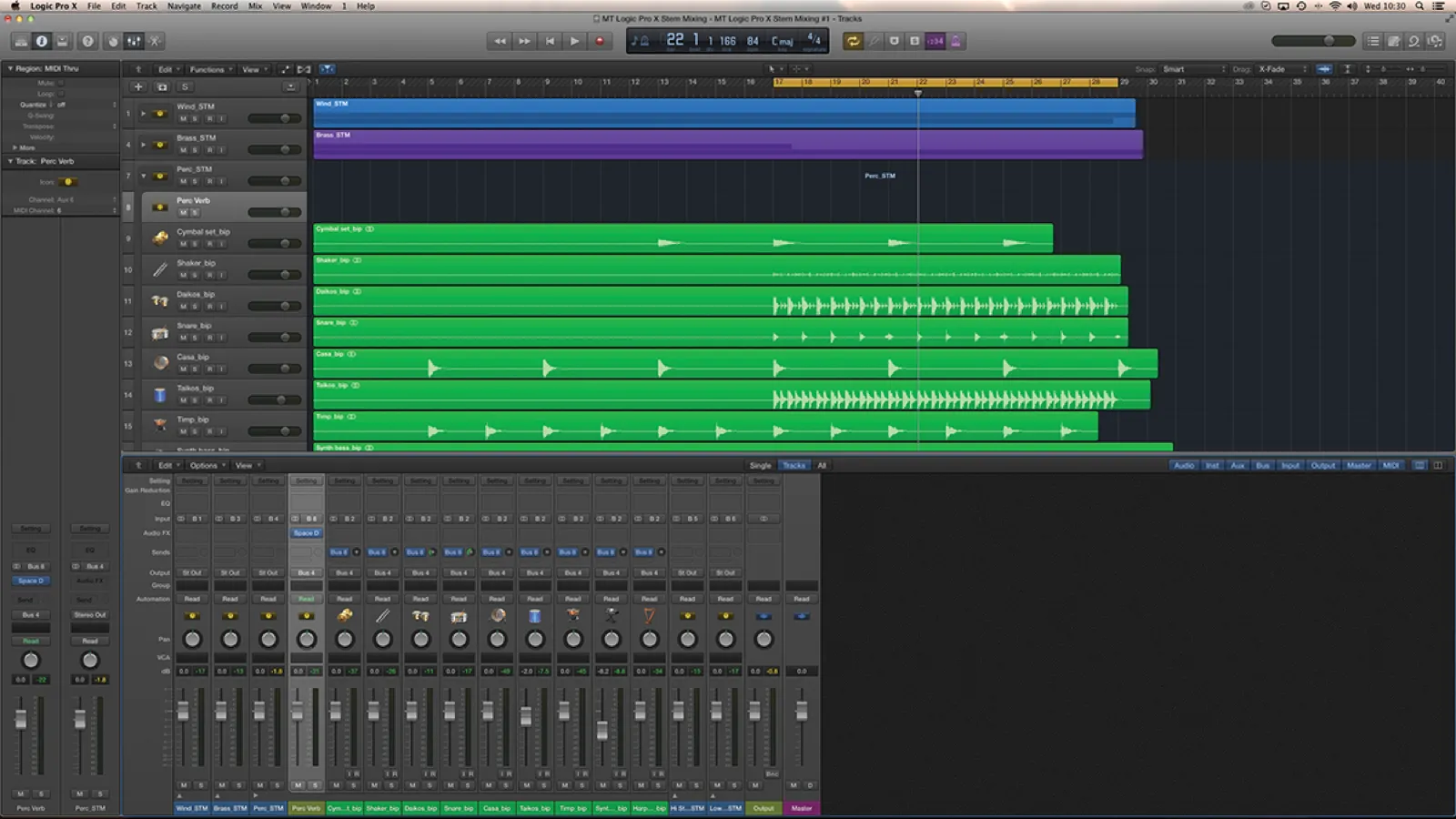Image resolution: width=1456 pixels, height=819 pixels.
Task: Click the duplicate track icon in track header
Action: (x=162, y=87)
